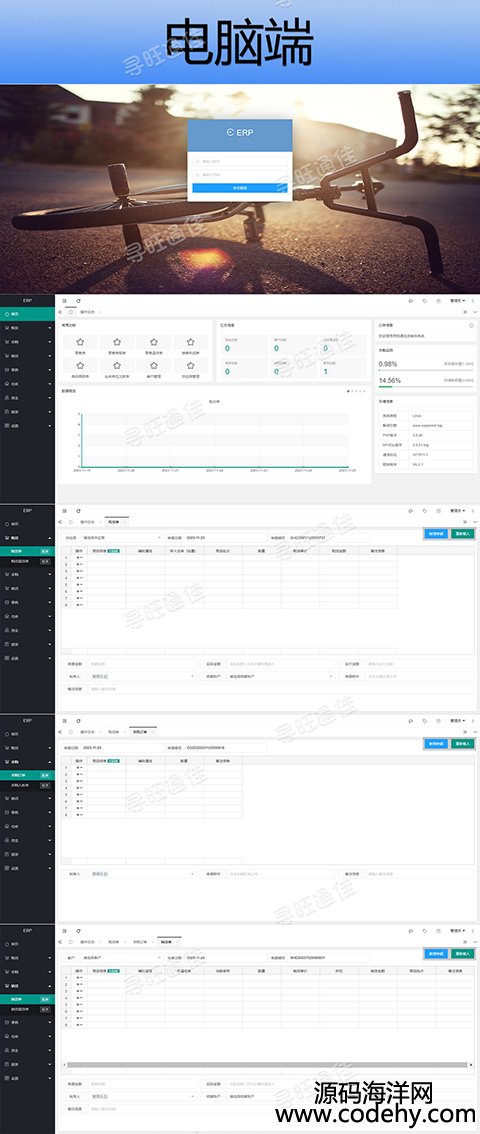Switch to the active 采购订单 tab

[142, 732]
